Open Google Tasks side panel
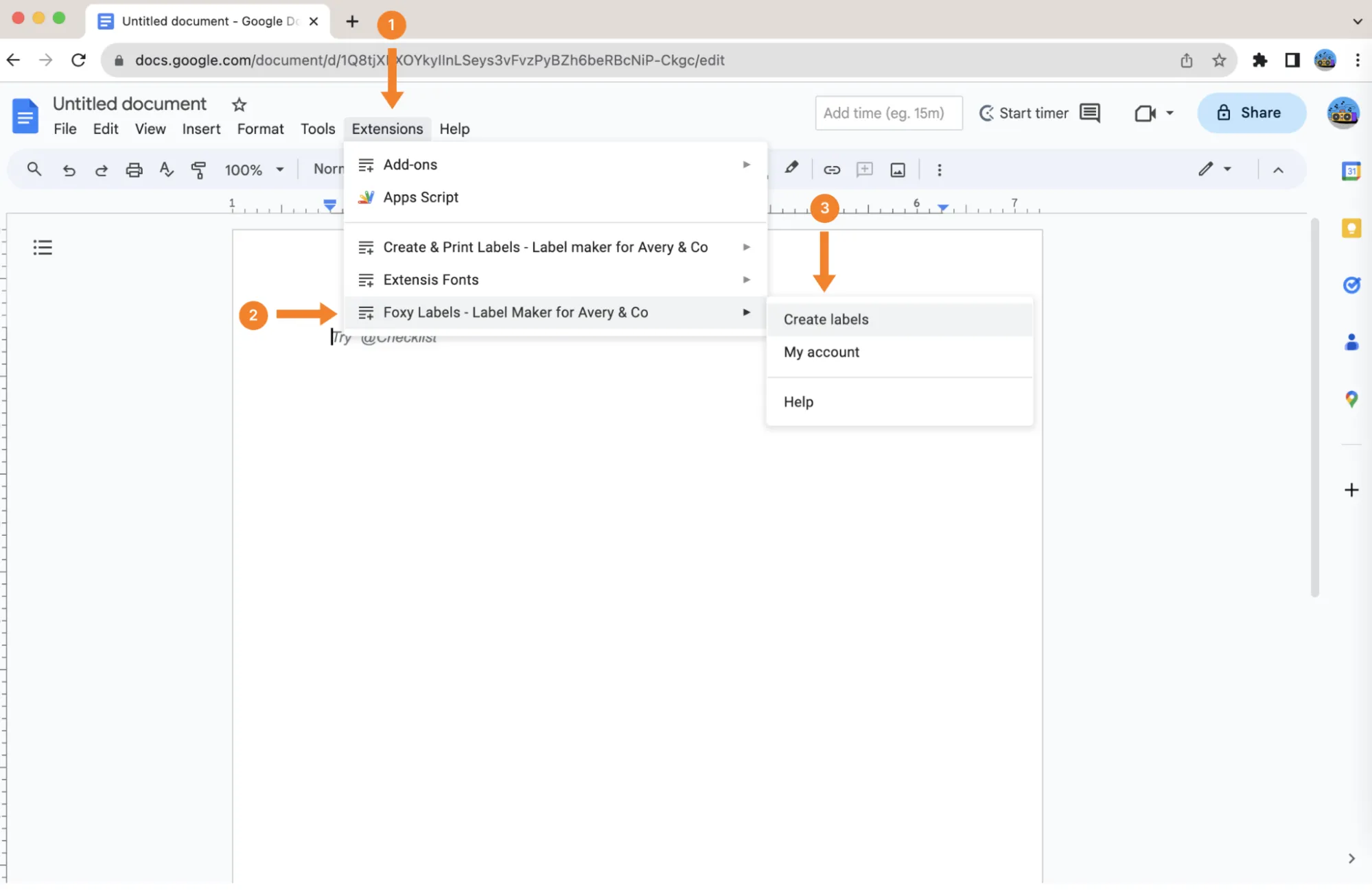Image resolution: width=1372 pixels, height=892 pixels. click(x=1351, y=285)
